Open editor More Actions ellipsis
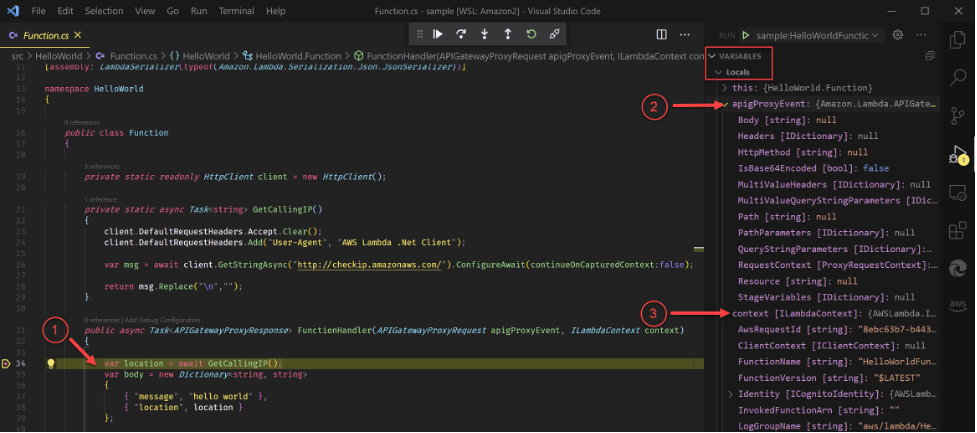This screenshot has height=433, width=977. tap(685, 34)
